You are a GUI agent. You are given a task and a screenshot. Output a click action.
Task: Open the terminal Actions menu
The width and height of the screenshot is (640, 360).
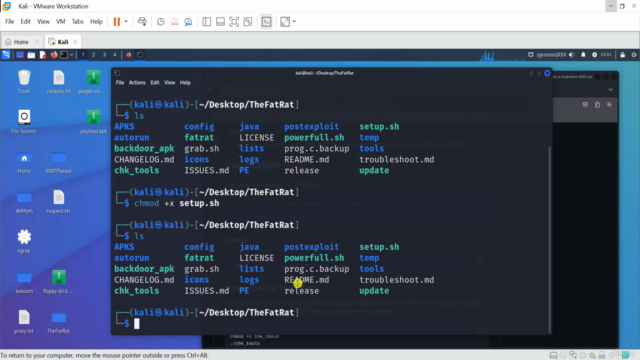pos(137,82)
